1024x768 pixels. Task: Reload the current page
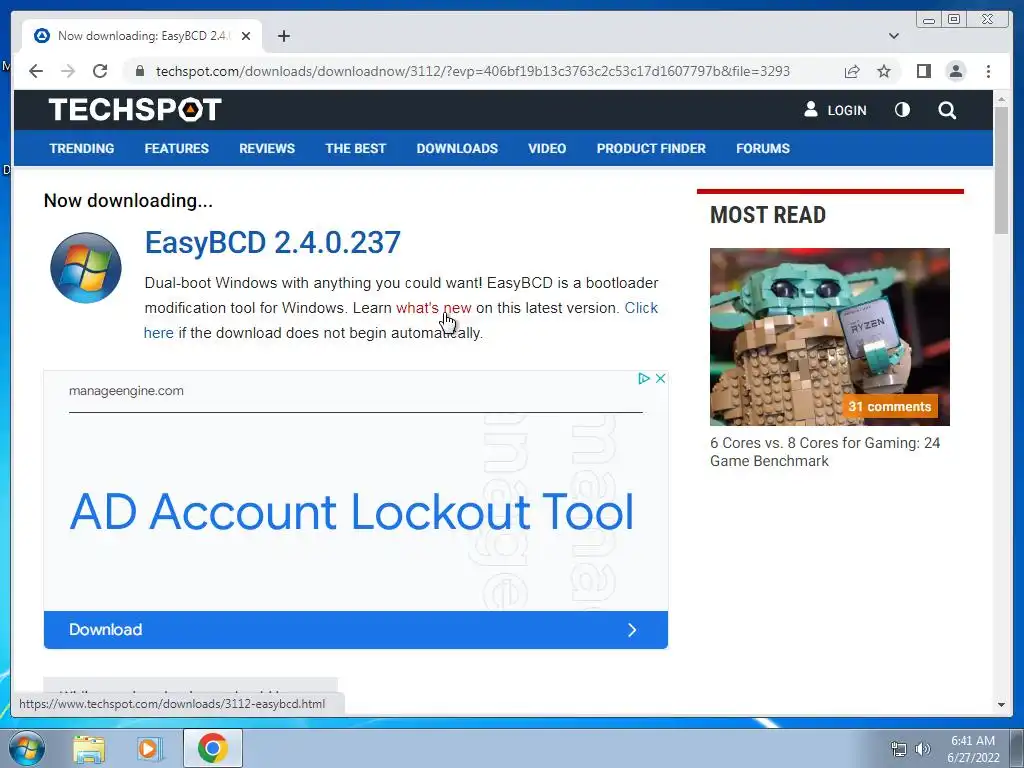pyautogui.click(x=100, y=71)
